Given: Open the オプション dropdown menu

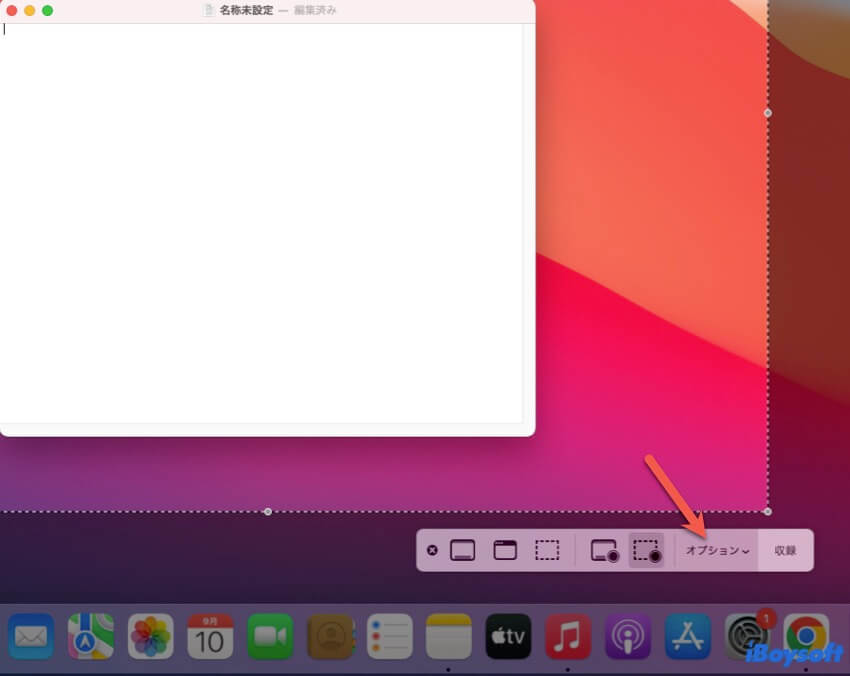Looking at the screenshot, I should coord(717,551).
